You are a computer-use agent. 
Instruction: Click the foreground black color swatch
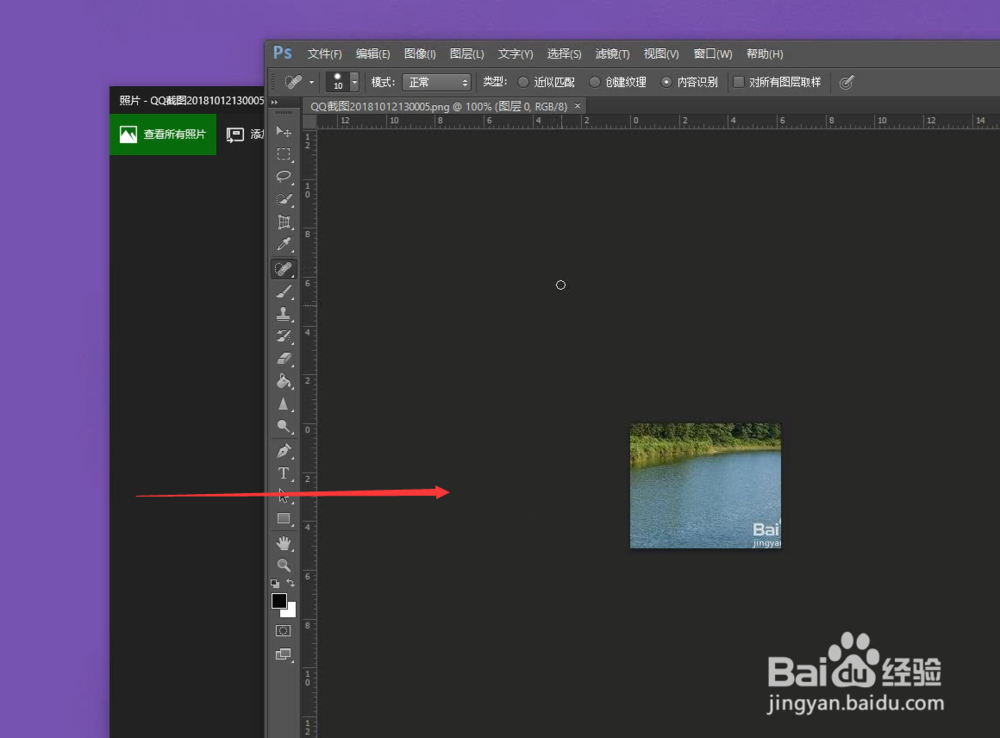(x=279, y=601)
